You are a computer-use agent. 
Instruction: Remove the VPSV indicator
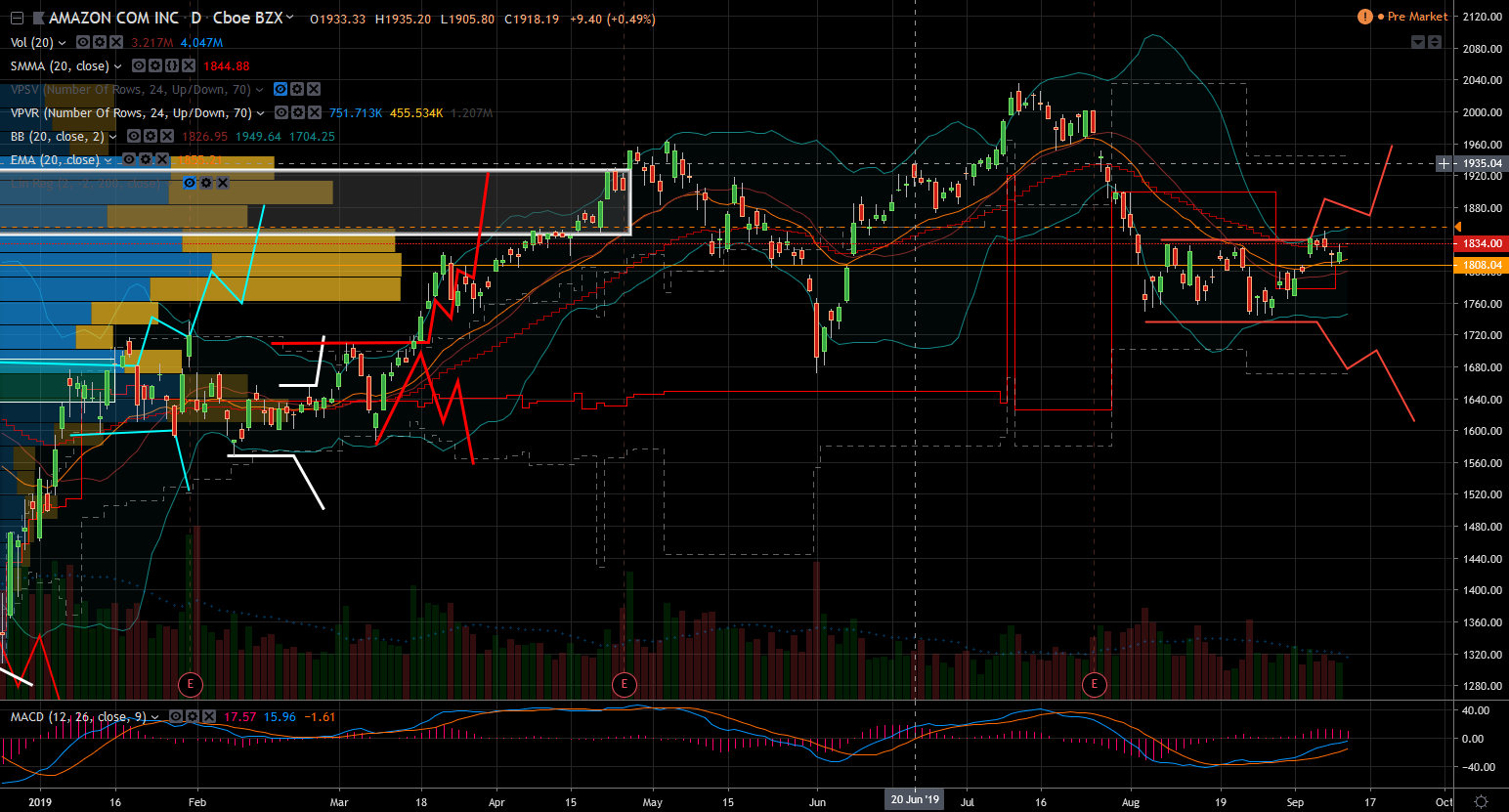coord(313,90)
